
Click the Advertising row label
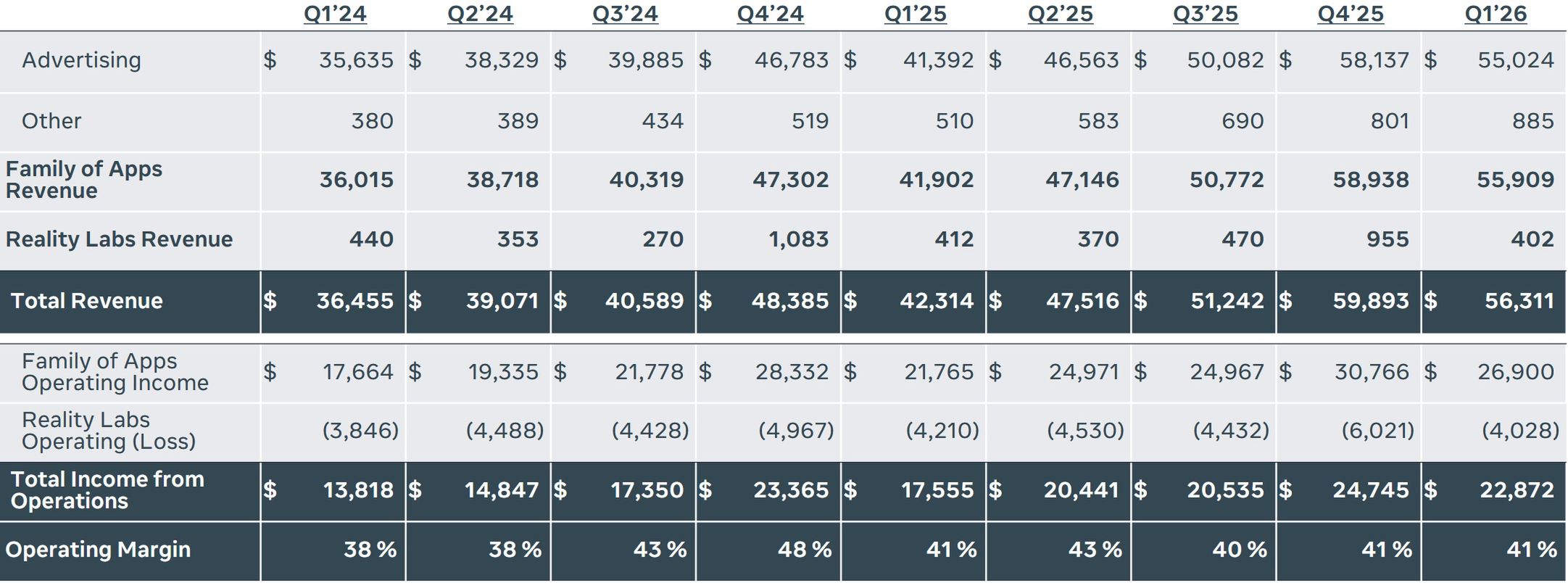[x=81, y=60]
